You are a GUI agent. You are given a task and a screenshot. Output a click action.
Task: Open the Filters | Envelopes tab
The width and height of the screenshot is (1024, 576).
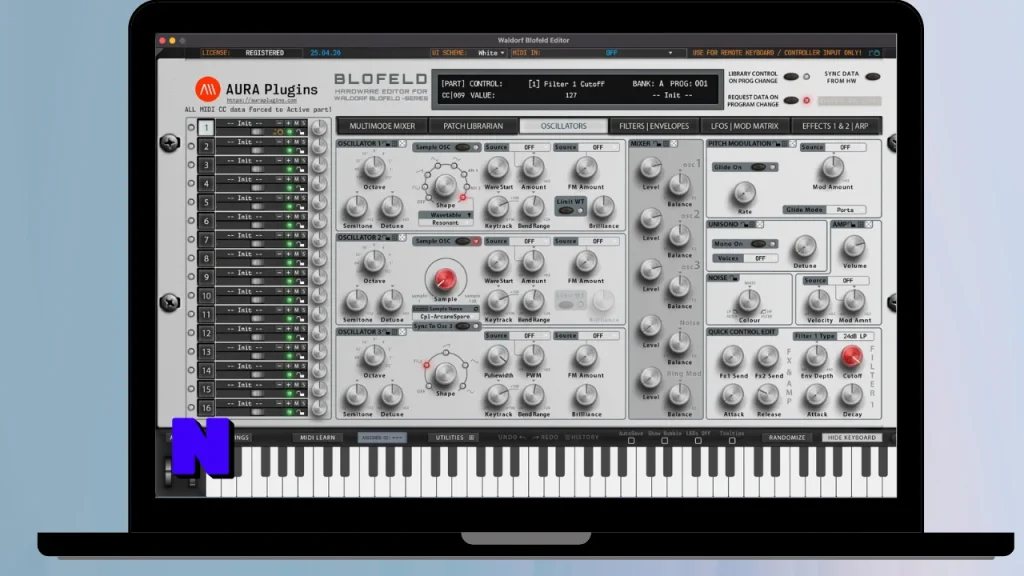click(x=654, y=126)
